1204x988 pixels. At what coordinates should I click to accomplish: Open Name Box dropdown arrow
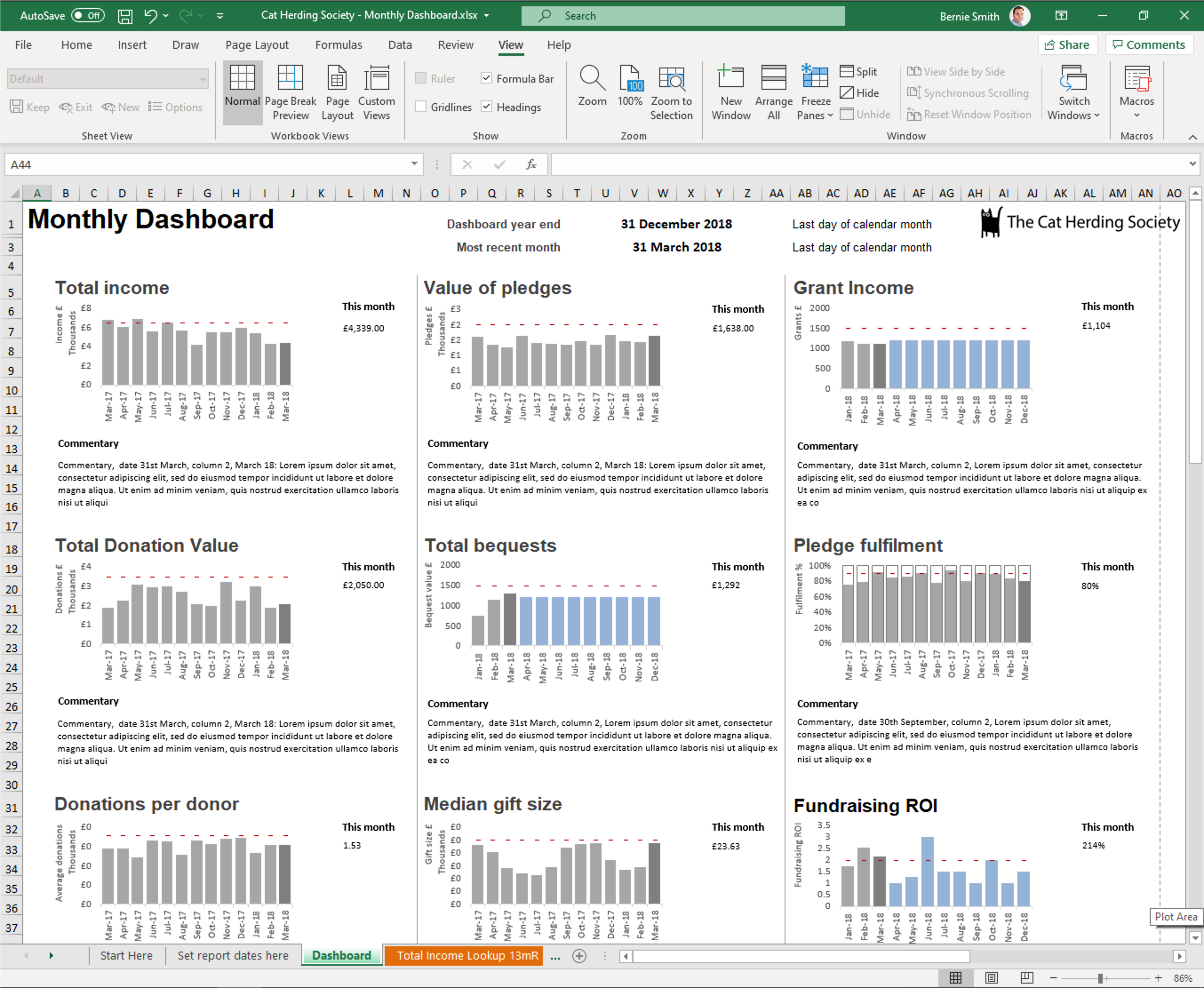tap(415, 164)
